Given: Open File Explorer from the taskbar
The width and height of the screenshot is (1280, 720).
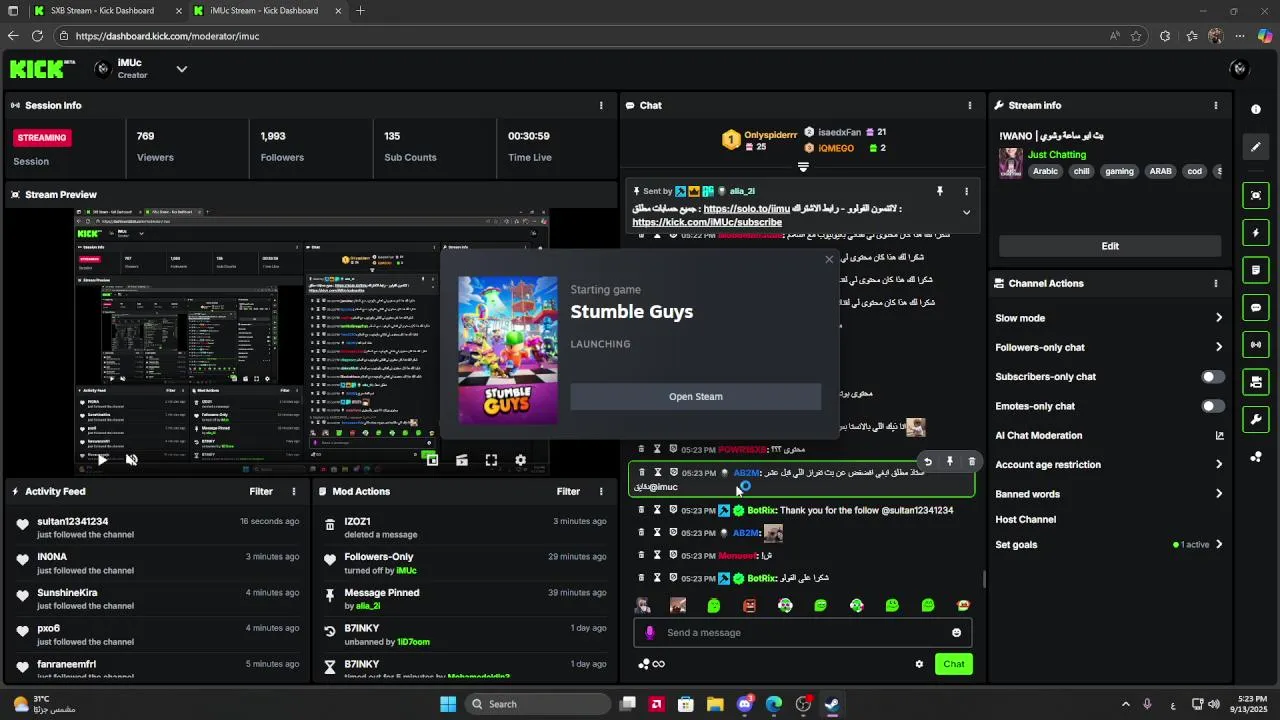Looking at the screenshot, I should click(715, 704).
